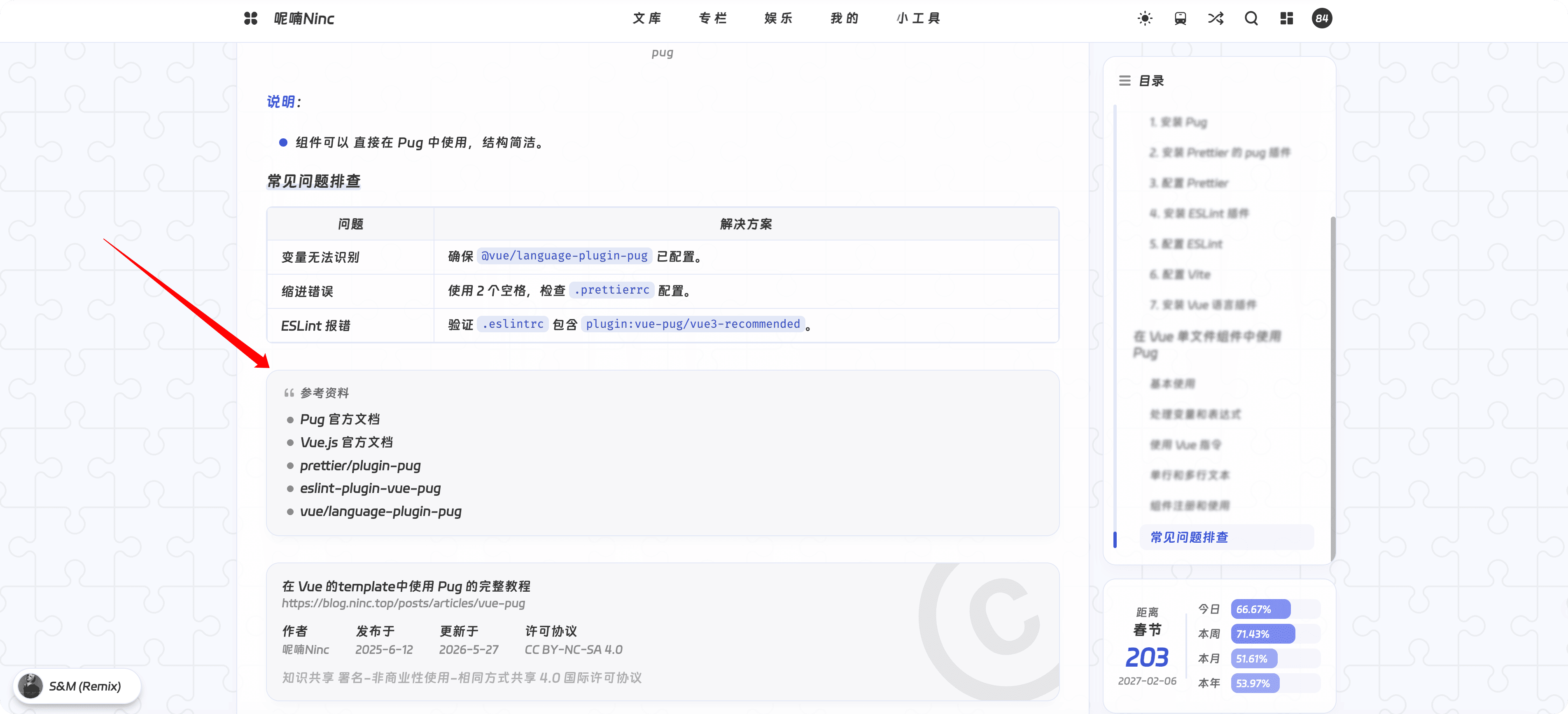Click the 目录 list icon
Viewport: 1568px width, 714px height.
(1124, 80)
